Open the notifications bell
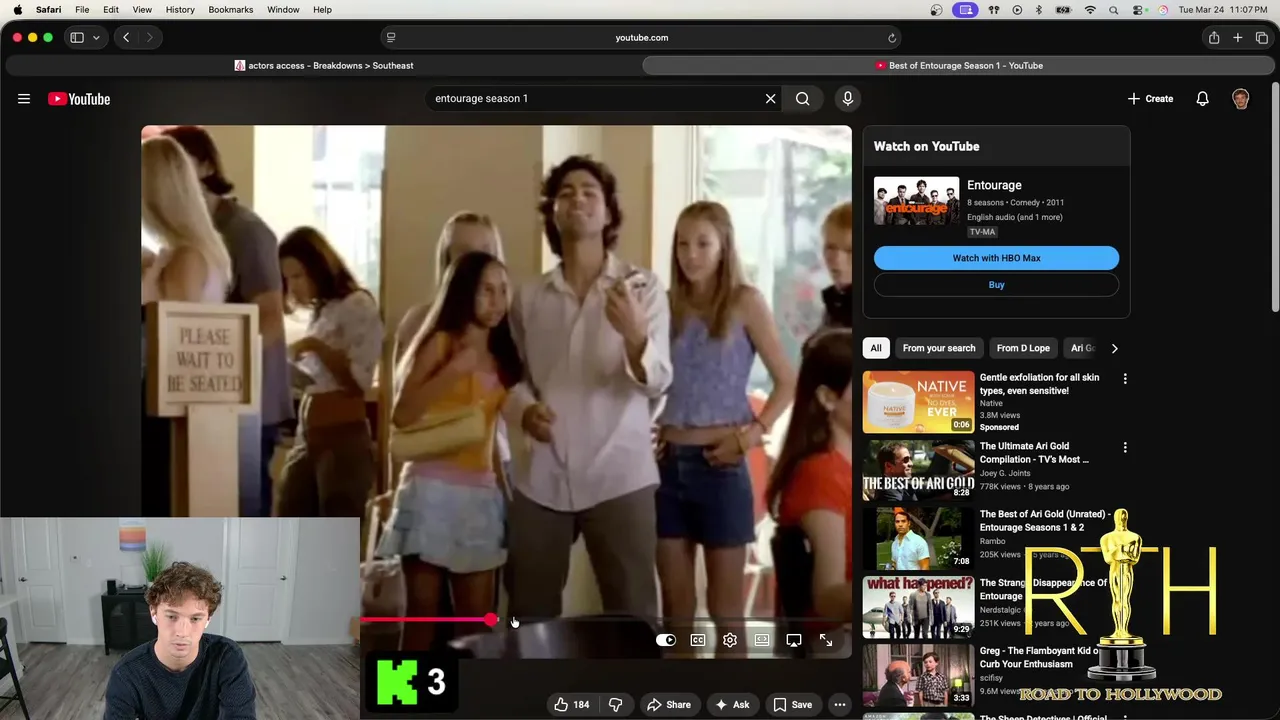The height and width of the screenshot is (720, 1280). click(x=1203, y=99)
